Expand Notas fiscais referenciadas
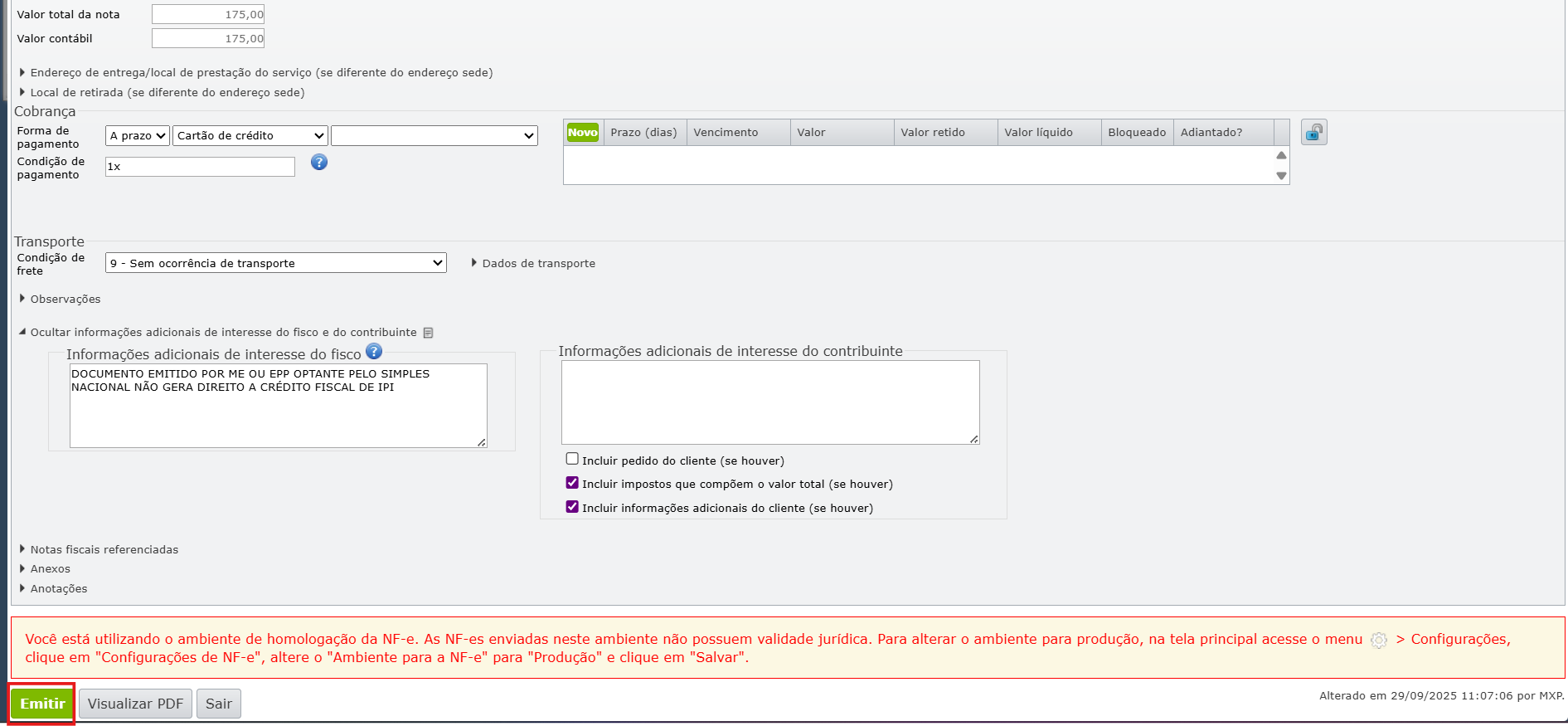1568x726 pixels. pos(99,549)
